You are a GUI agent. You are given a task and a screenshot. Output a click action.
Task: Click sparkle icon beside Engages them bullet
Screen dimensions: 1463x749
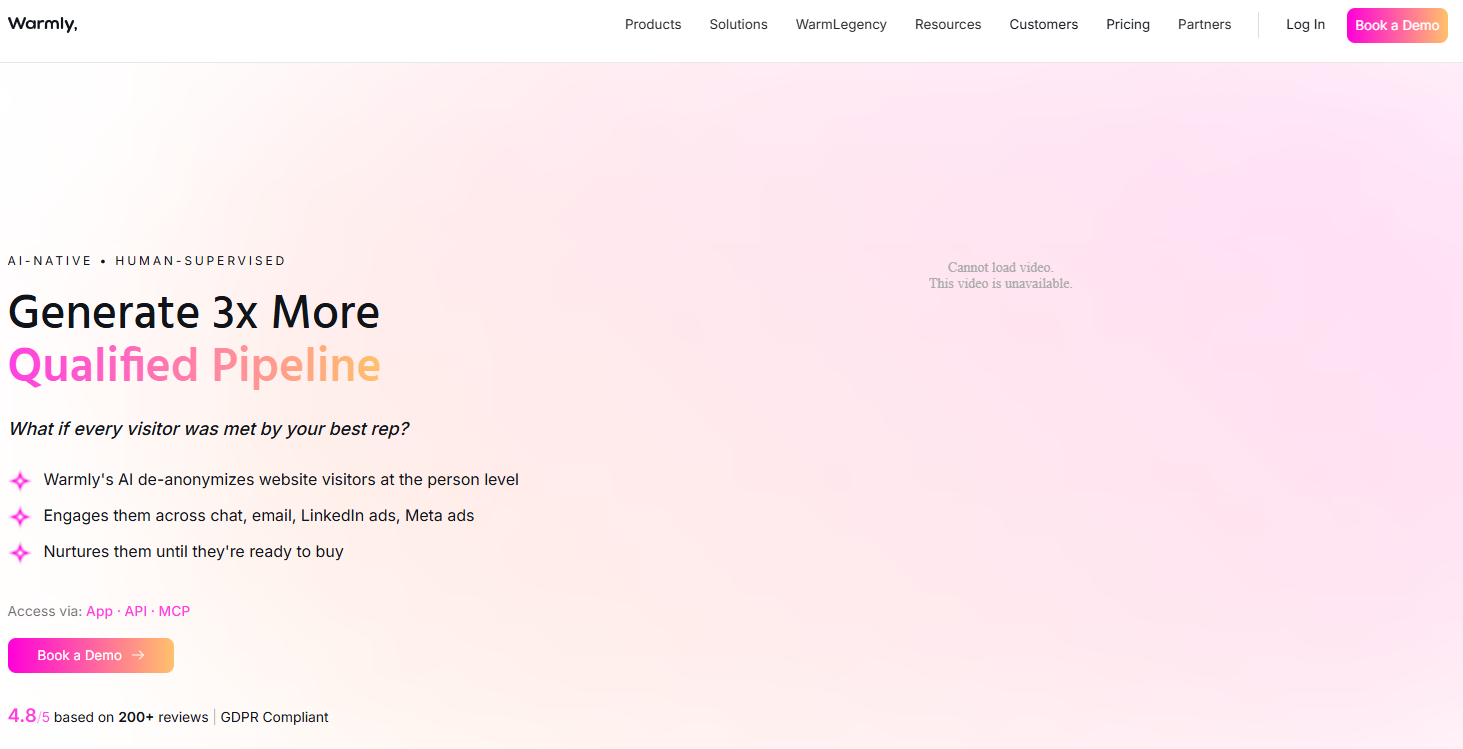(20, 517)
